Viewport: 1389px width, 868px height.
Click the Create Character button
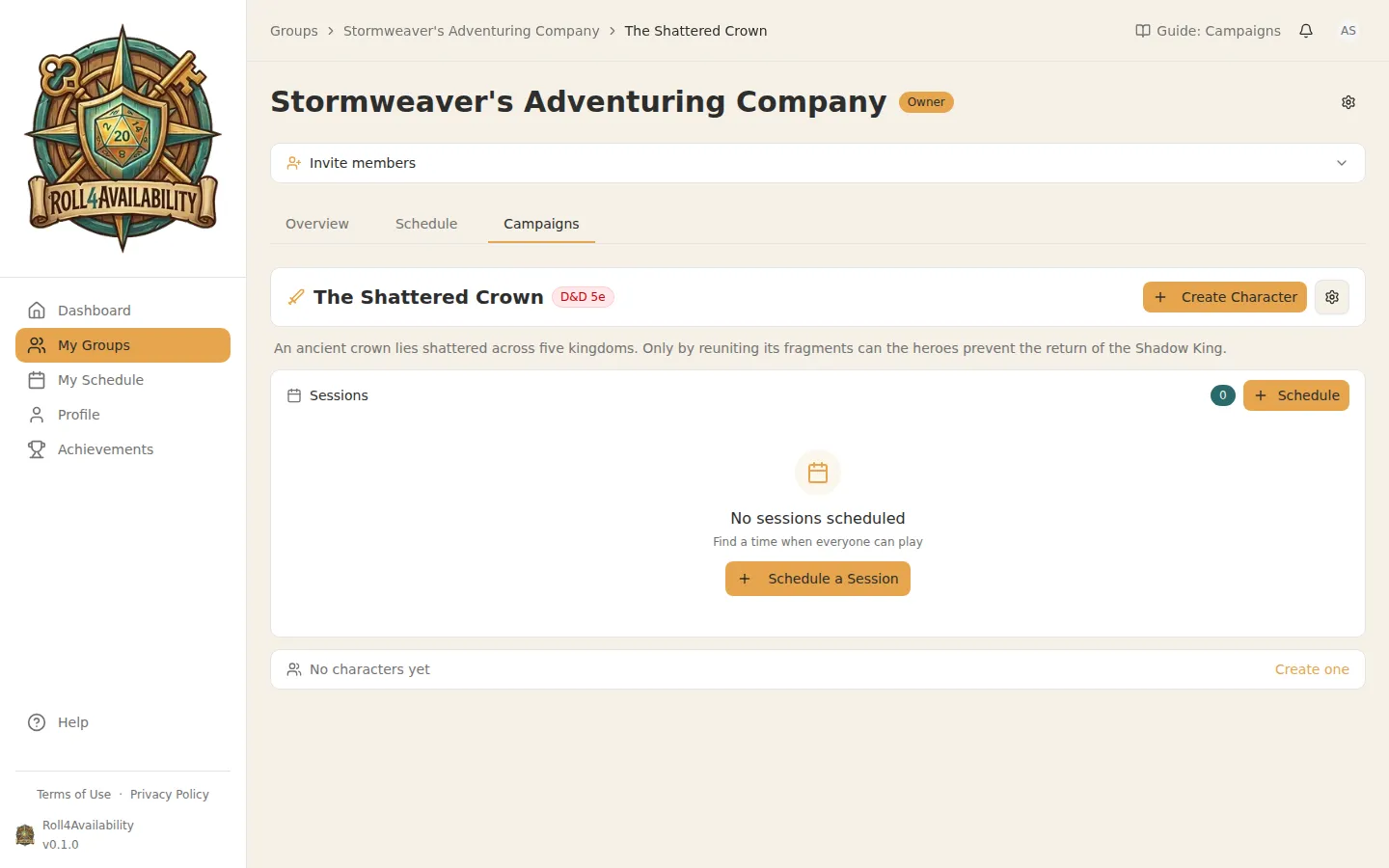tap(1224, 297)
